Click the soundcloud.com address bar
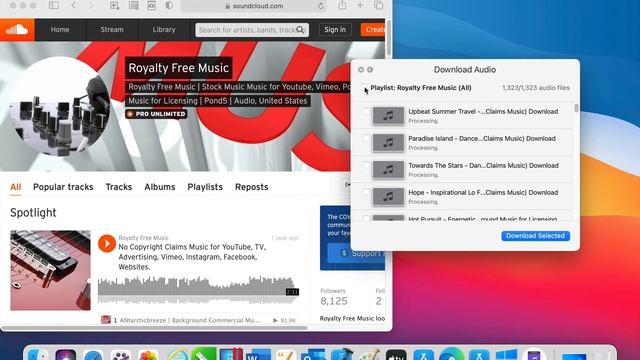The image size is (640, 360). pyautogui.click(x=253, y=6)
